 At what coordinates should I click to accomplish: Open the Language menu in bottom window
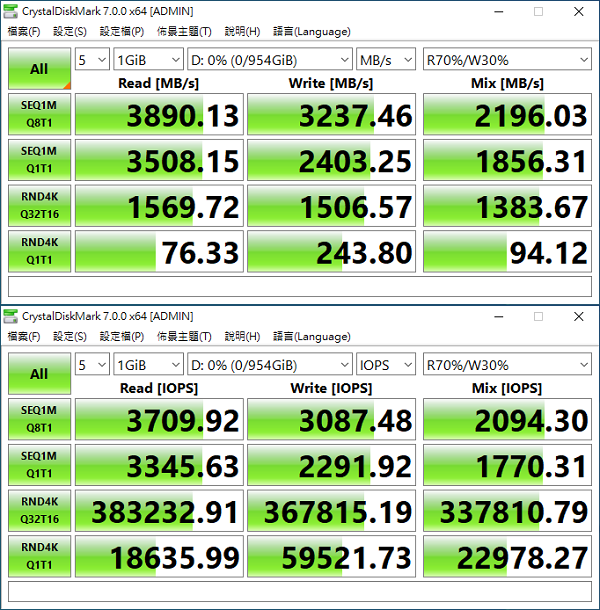[x=312, y=337]
